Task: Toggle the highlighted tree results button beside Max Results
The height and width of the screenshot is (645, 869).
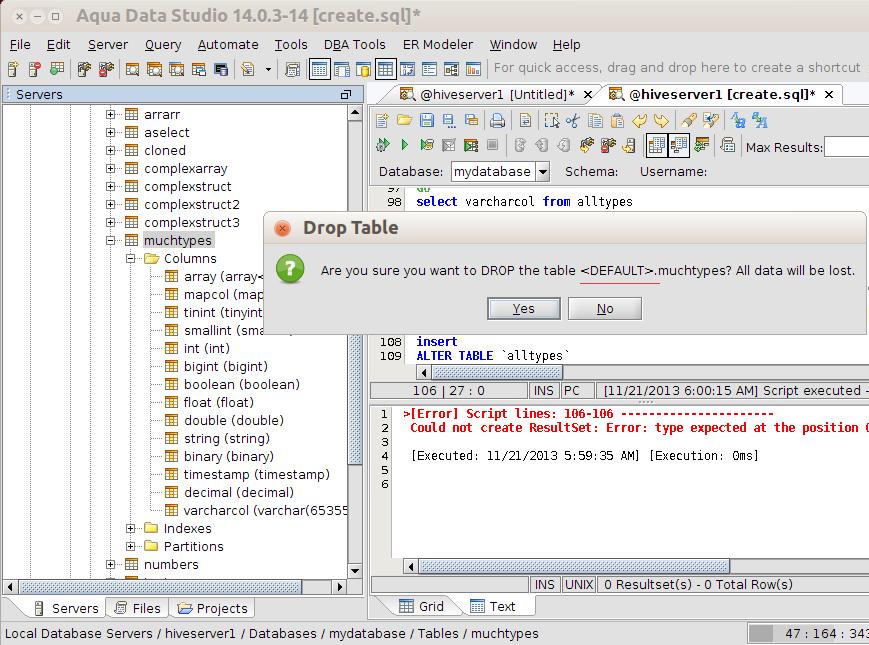Action: coord(679,145)
